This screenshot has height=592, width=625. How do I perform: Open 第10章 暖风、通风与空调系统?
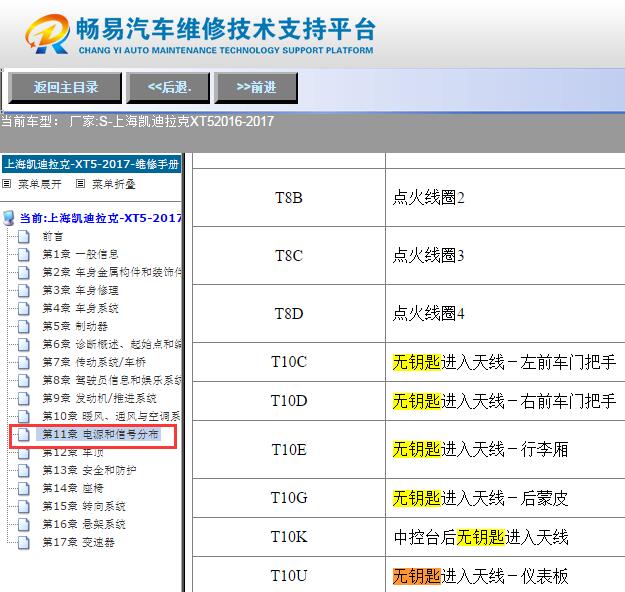pyautogui.click(x=112, y=416)
